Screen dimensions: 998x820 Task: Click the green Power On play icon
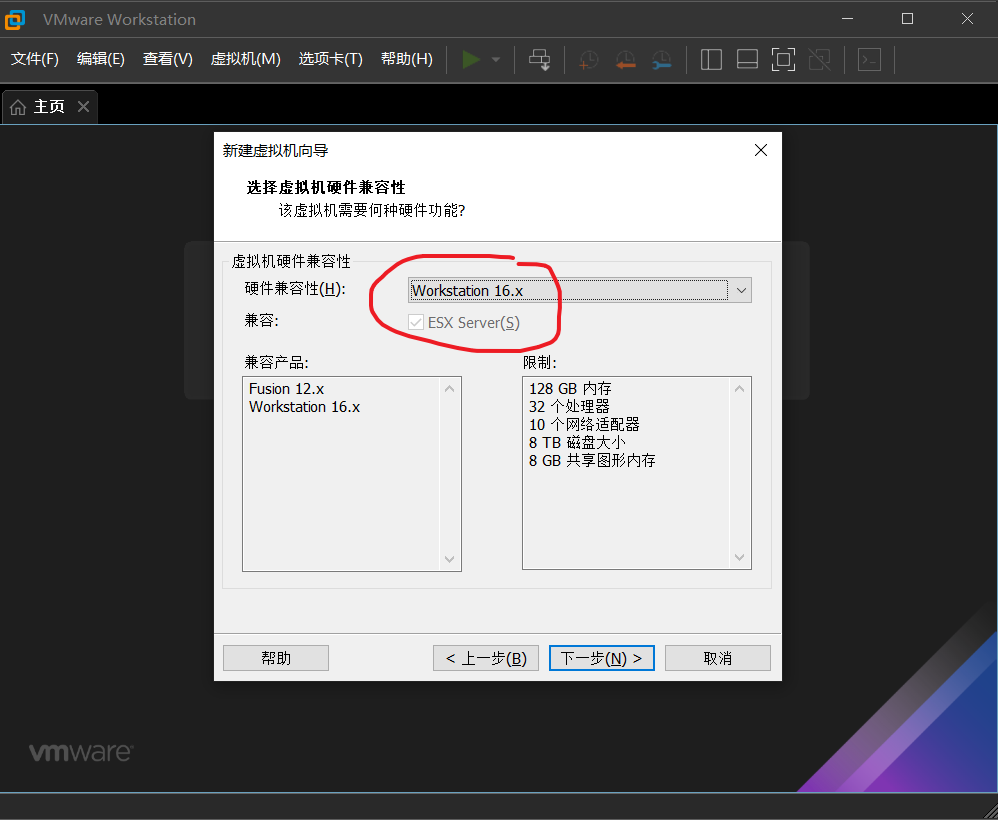pyautogui.click(x=471, y=60)
